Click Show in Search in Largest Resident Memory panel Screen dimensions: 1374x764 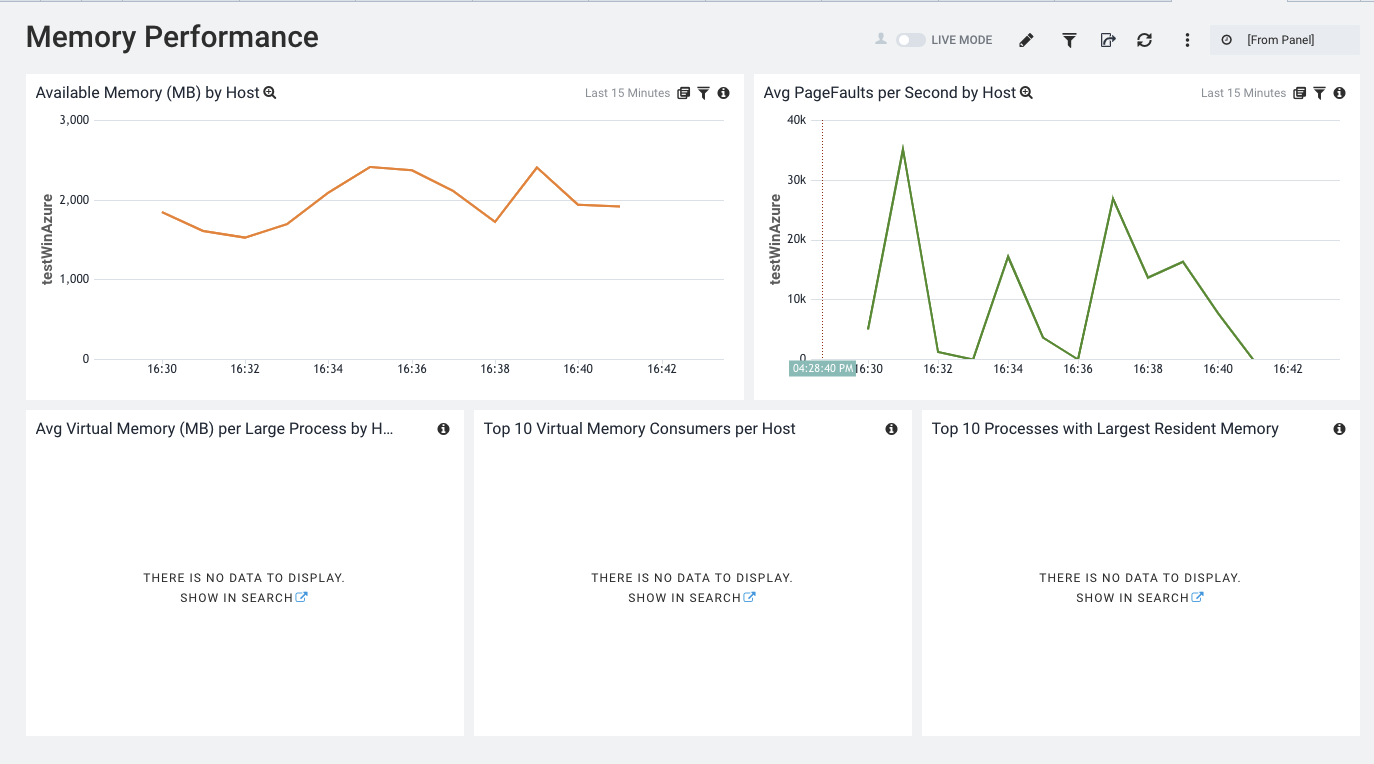coord(1140,598)
